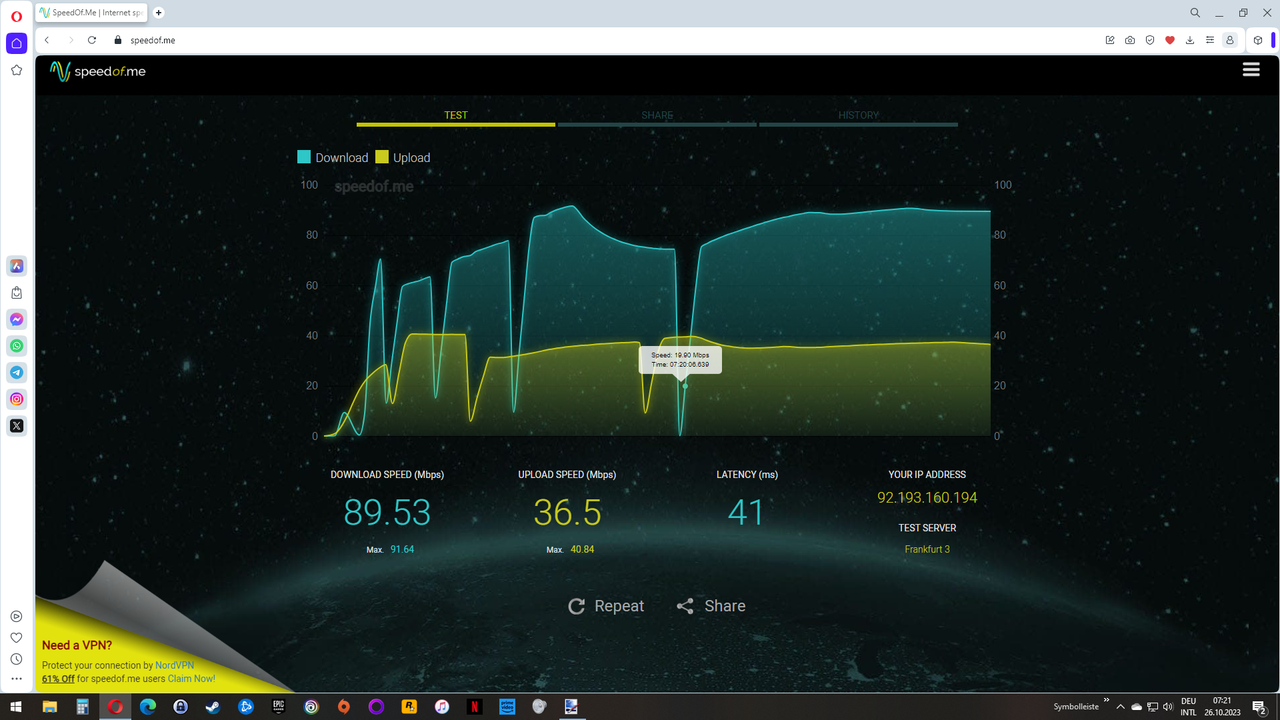The image size is (1280, 720).
Task: Open the edit page pencil icon
Action: tap(1110, 40)
